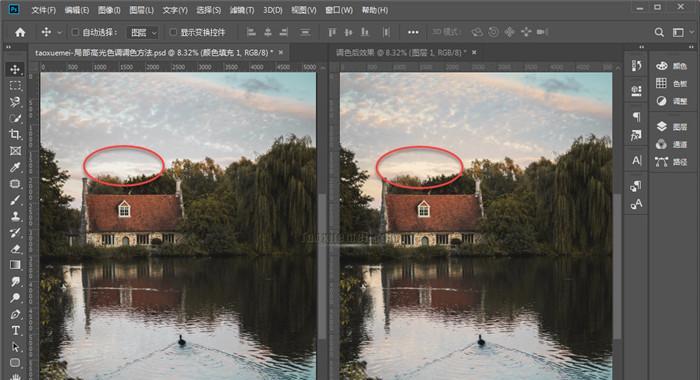Viewport: 700px width, 380px height.
Task: Open the 编辑(E) menu
Action: pos(76,10)
